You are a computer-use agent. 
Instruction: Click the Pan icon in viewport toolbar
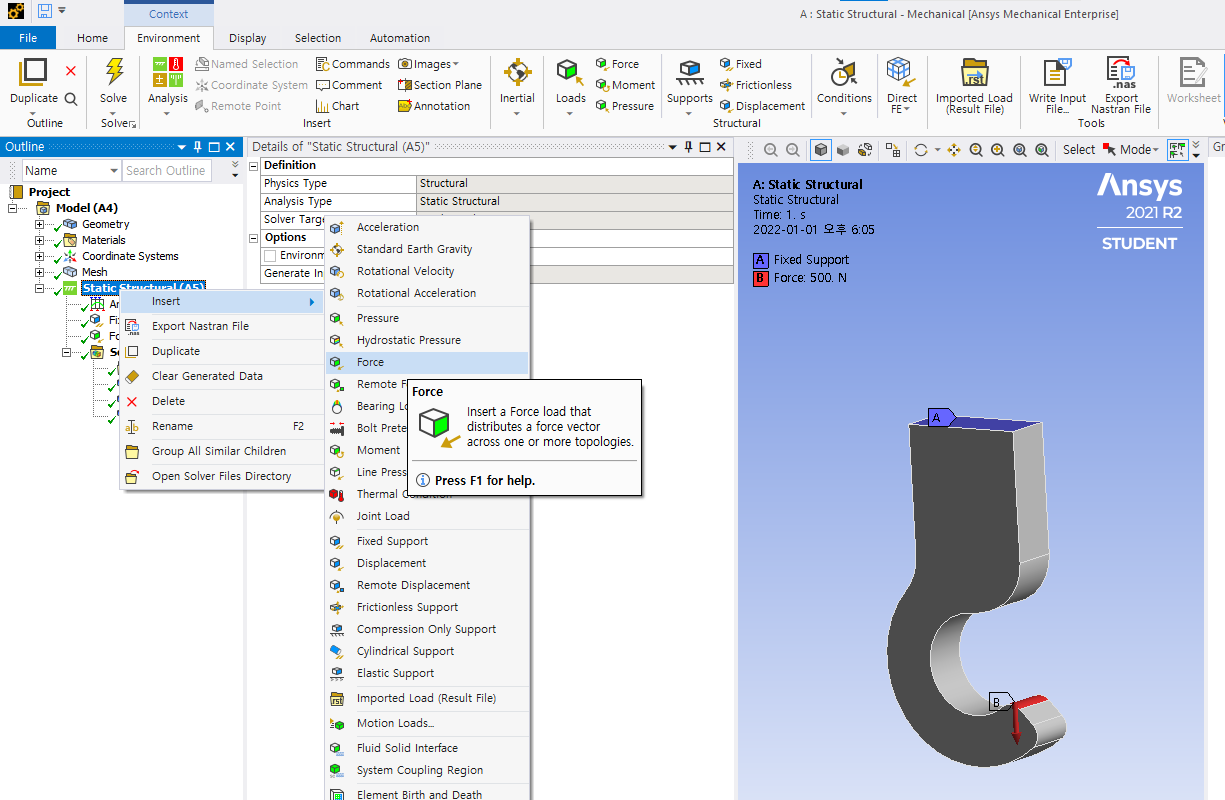[x=954, y=150]
